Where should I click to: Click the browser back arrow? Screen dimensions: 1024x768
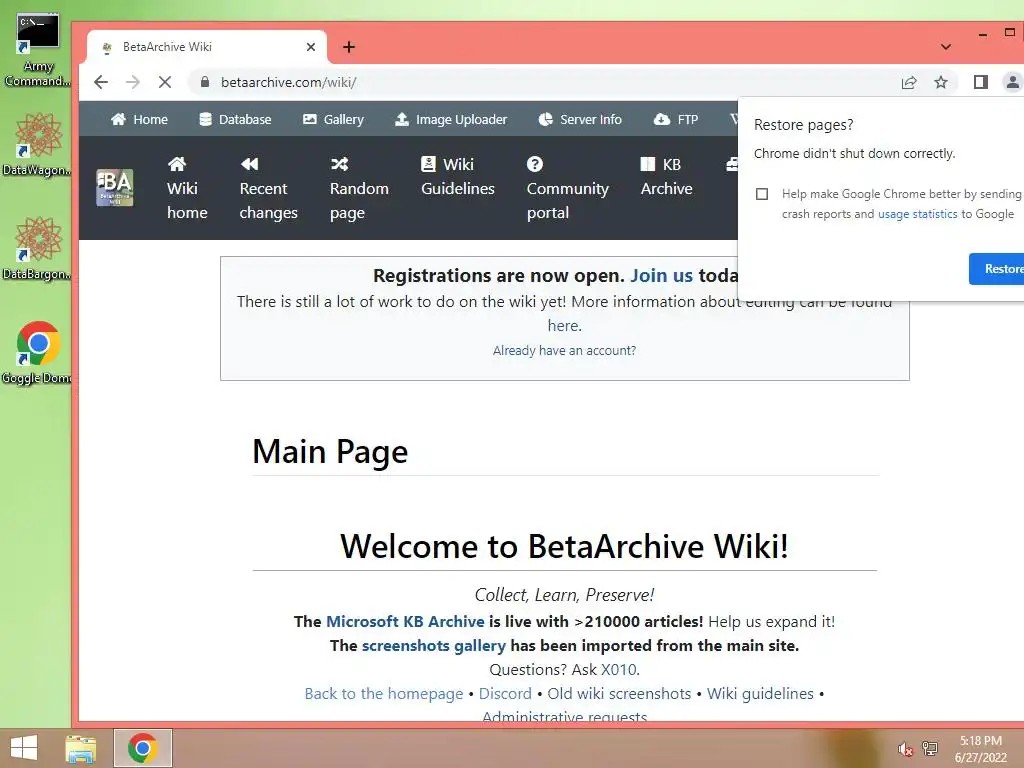(101, 82)
